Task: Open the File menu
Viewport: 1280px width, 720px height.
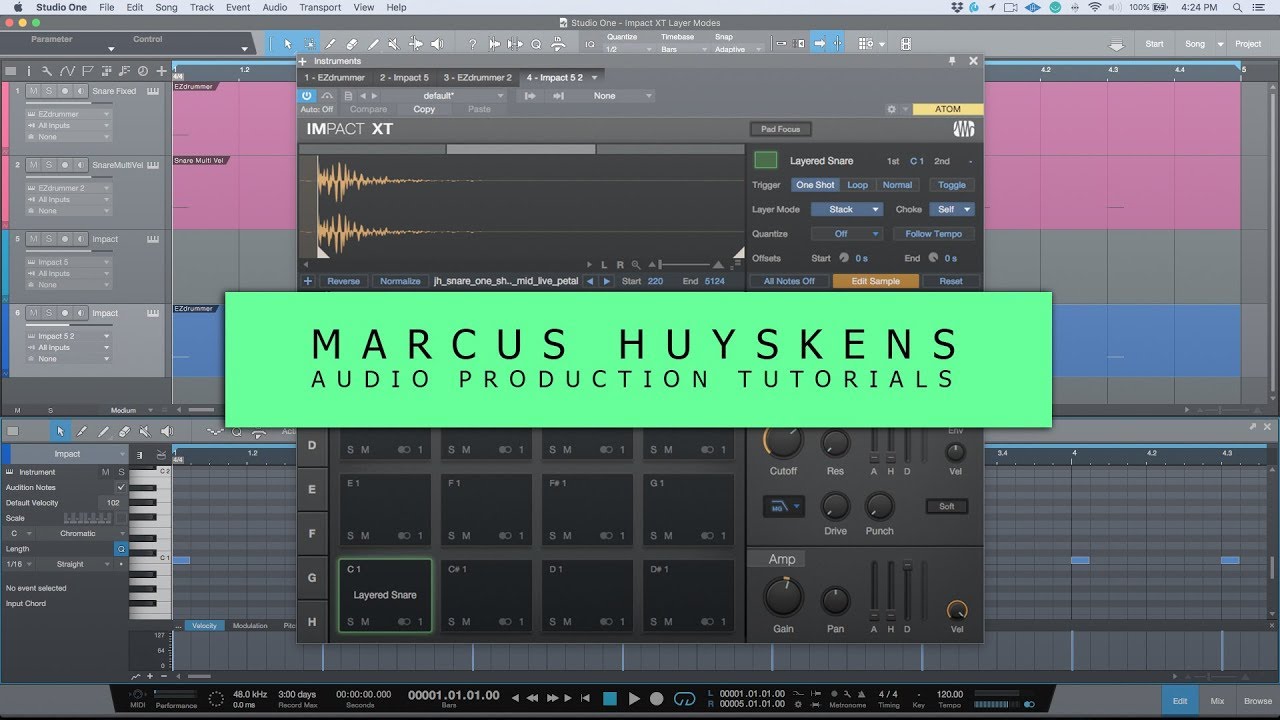Action: click(106, 7)
